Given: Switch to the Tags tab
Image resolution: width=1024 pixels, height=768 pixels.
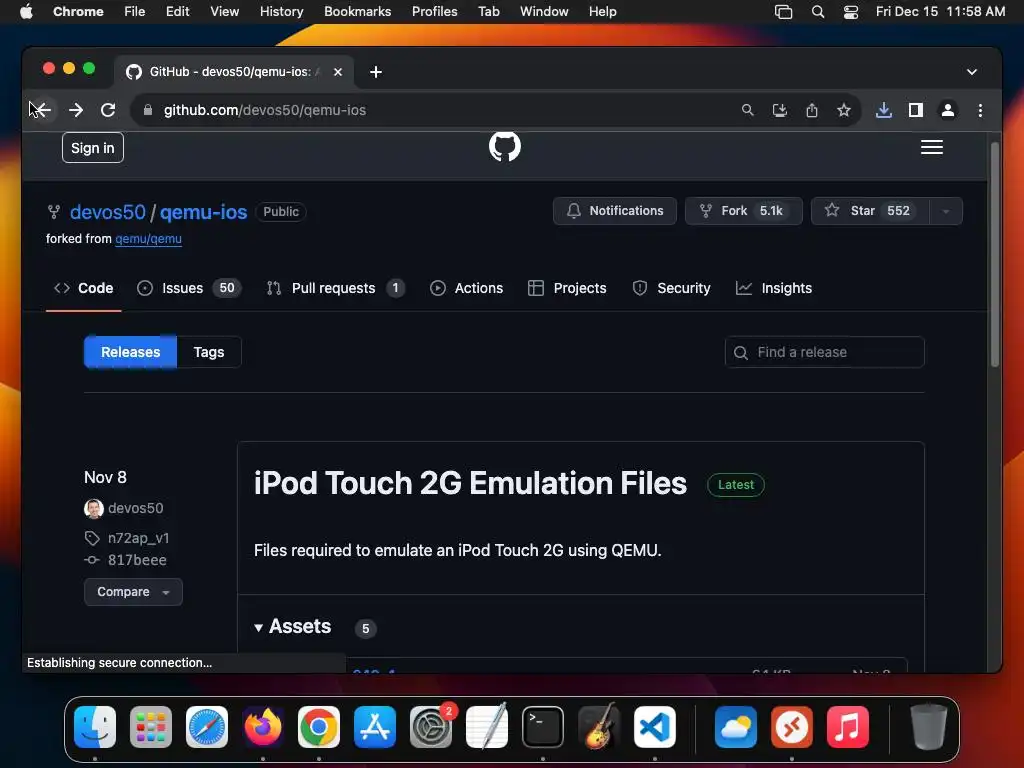Looking at the screenshot, I should coord(209,352).
